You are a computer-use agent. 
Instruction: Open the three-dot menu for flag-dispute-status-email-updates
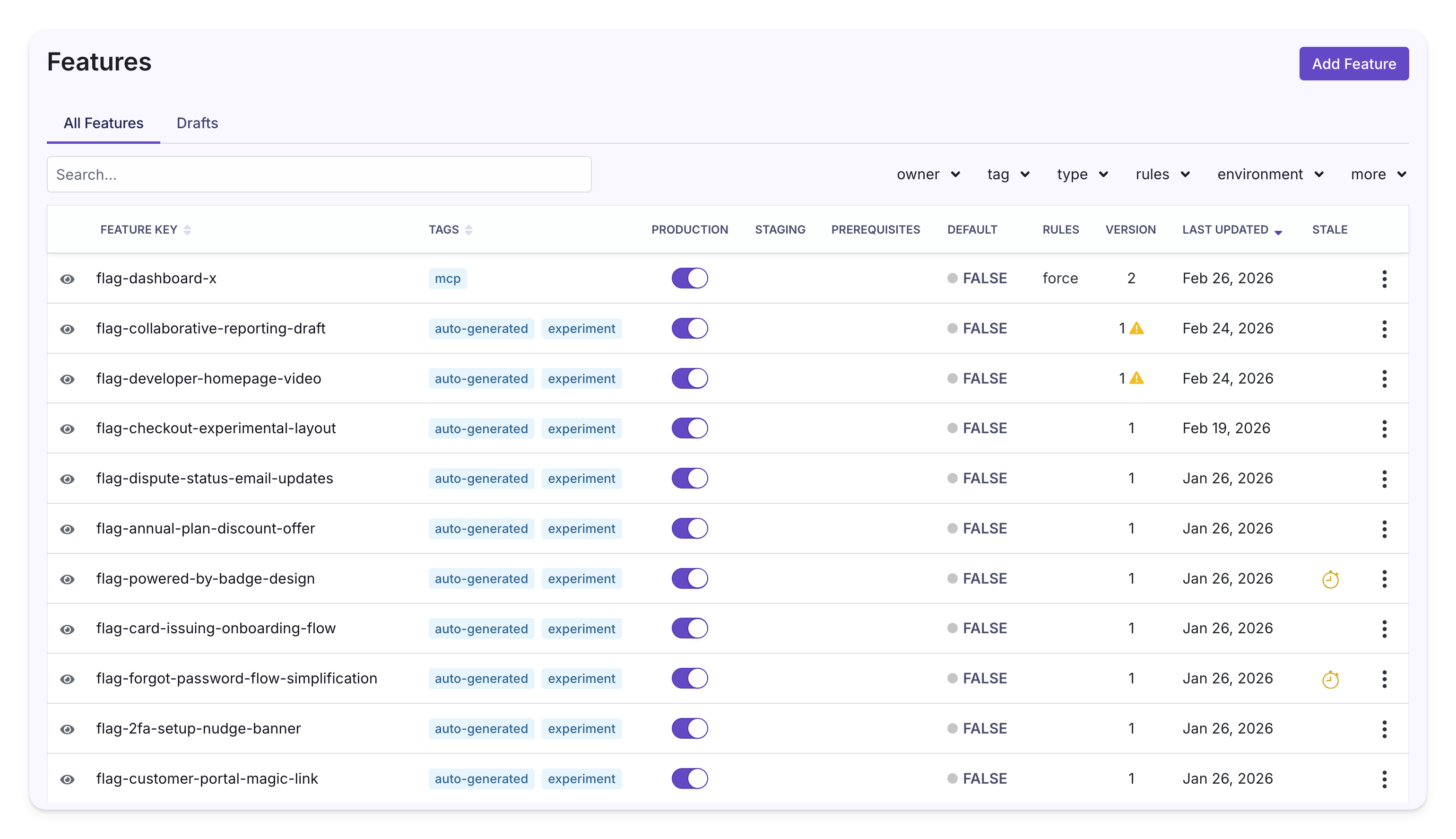click(x=1384, y=479)
